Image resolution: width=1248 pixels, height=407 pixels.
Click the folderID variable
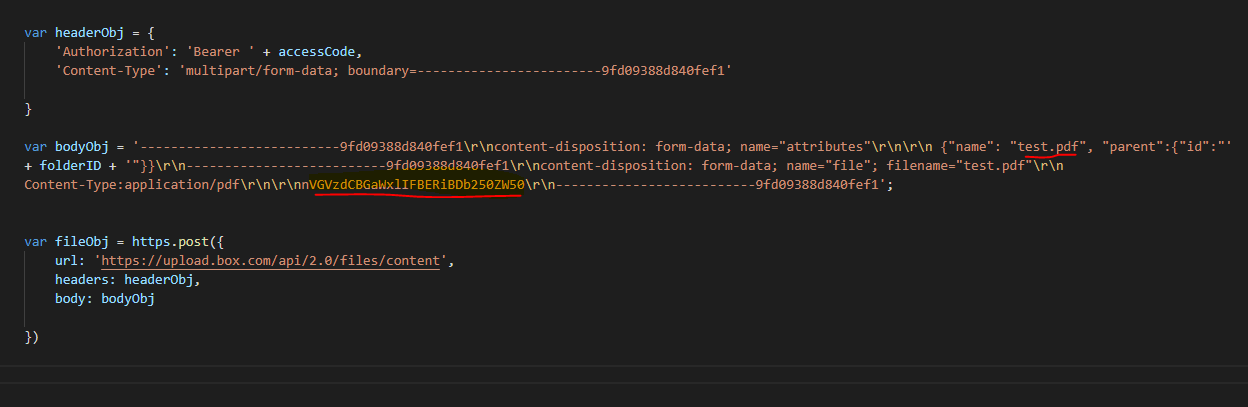click(71, 165)
